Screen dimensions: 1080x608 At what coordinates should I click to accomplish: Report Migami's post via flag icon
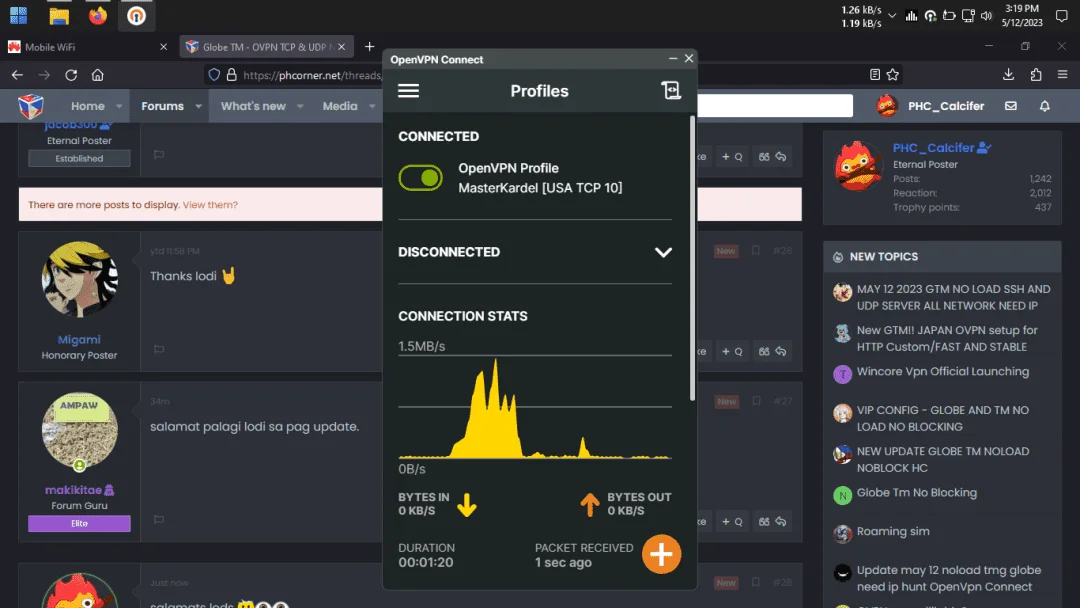click(x=159, y=350)
